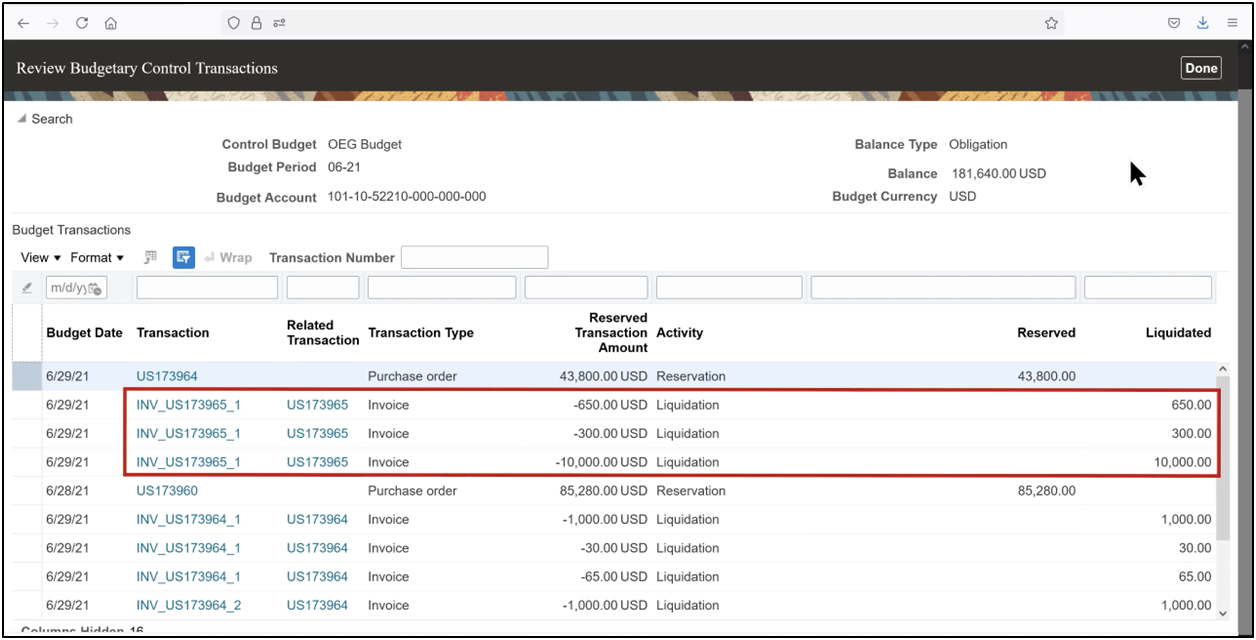Open the Format menu
Viewport: 1256px width, 640px height.
(95, 257)
